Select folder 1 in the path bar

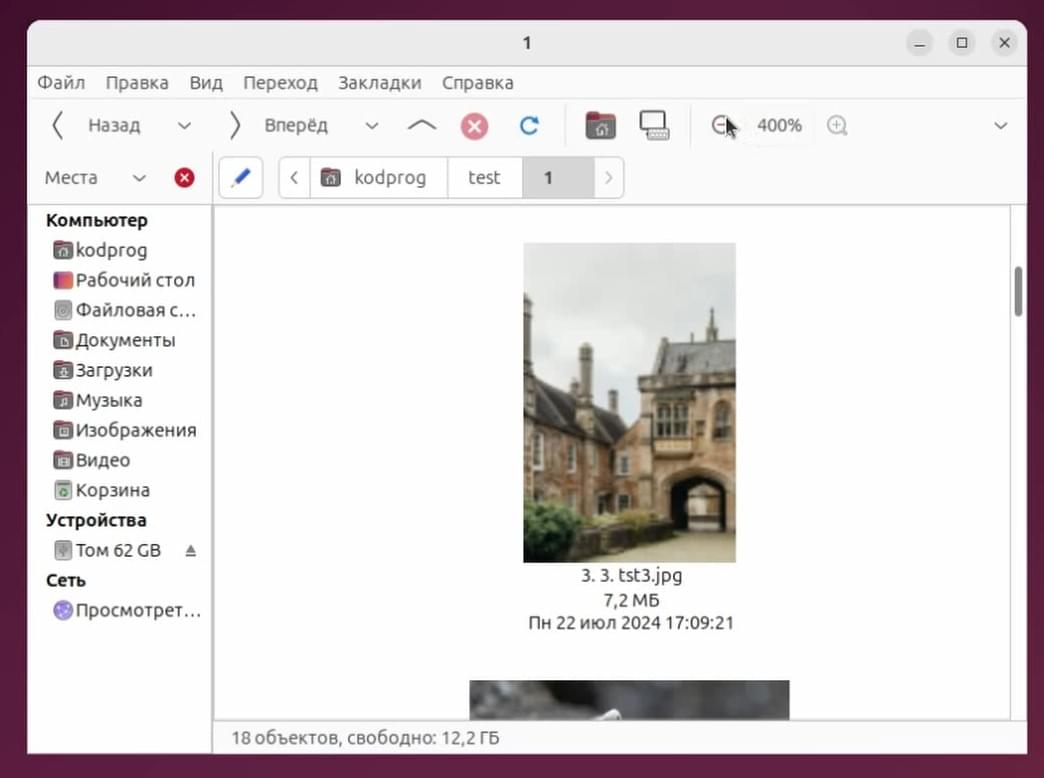pyautogui.click(x=558, y=178)
